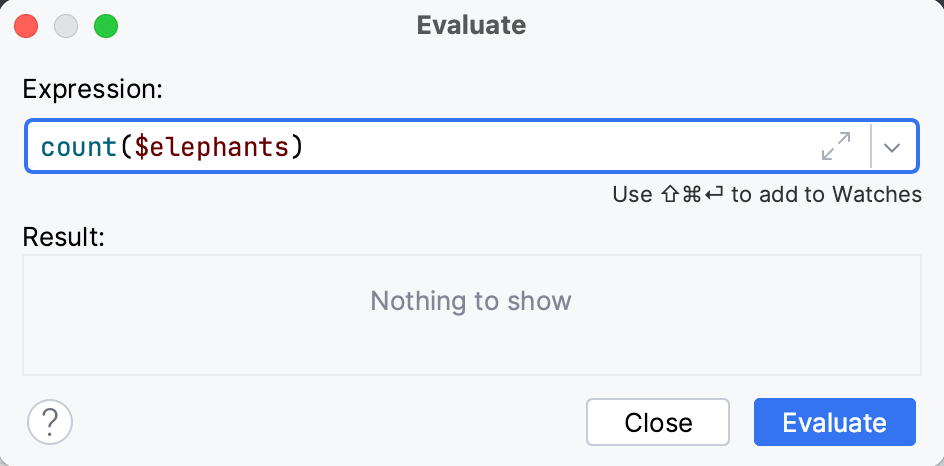The height and width of the screenshot is (466, 944).
Task: Click the empty Result panel area
Action: pos(200,340)
